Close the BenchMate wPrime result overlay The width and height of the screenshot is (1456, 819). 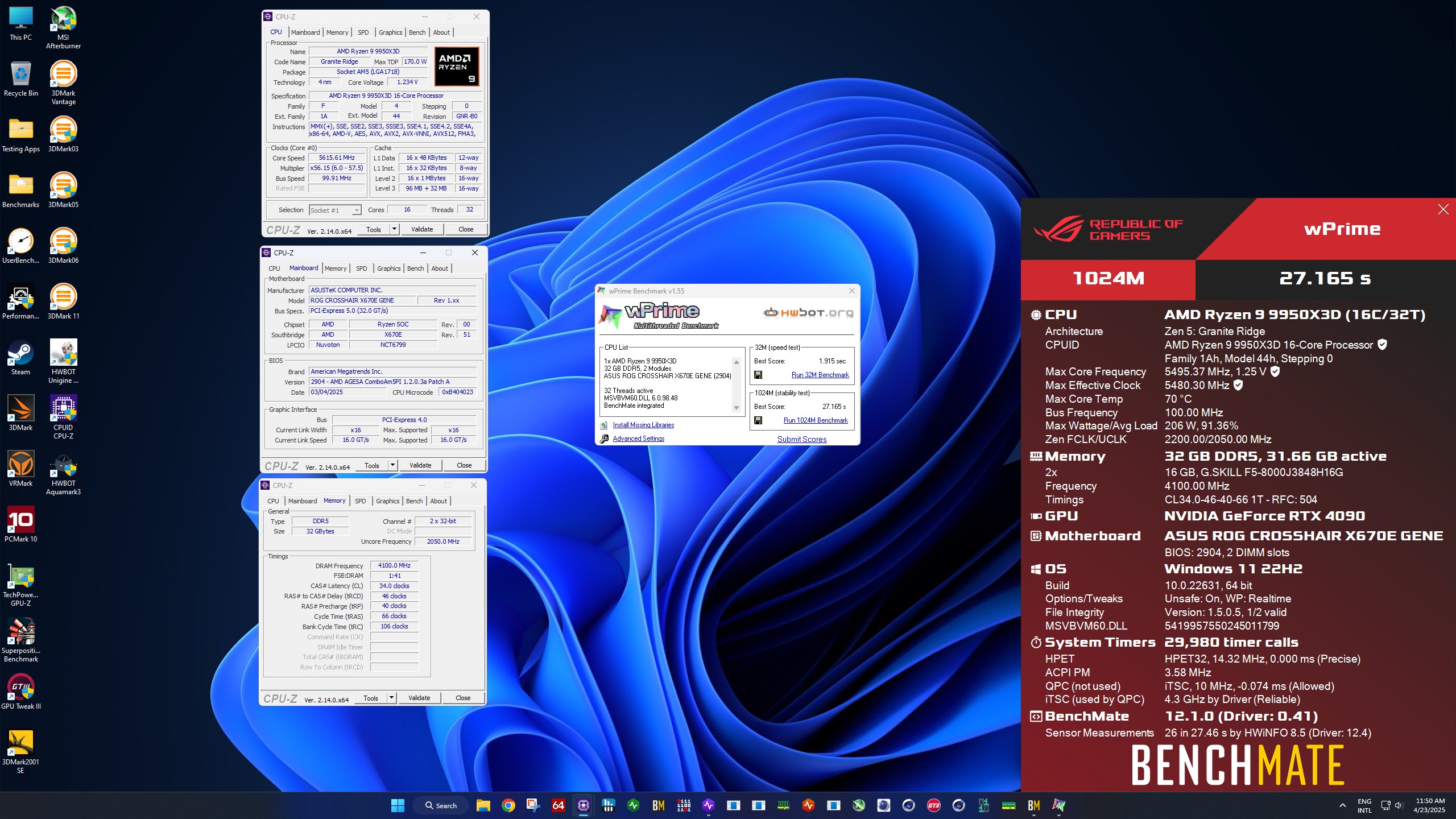click(x=1443, y=209)
